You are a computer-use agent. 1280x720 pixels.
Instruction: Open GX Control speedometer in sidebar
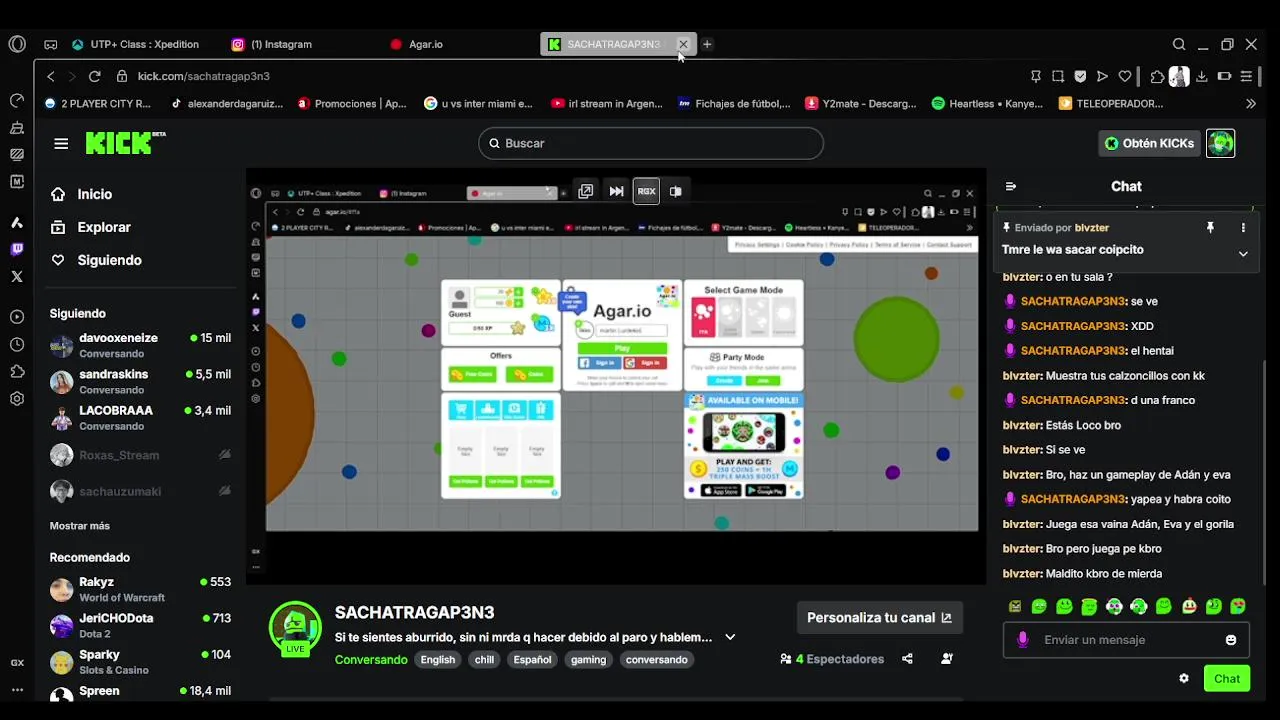pos(17,100)
